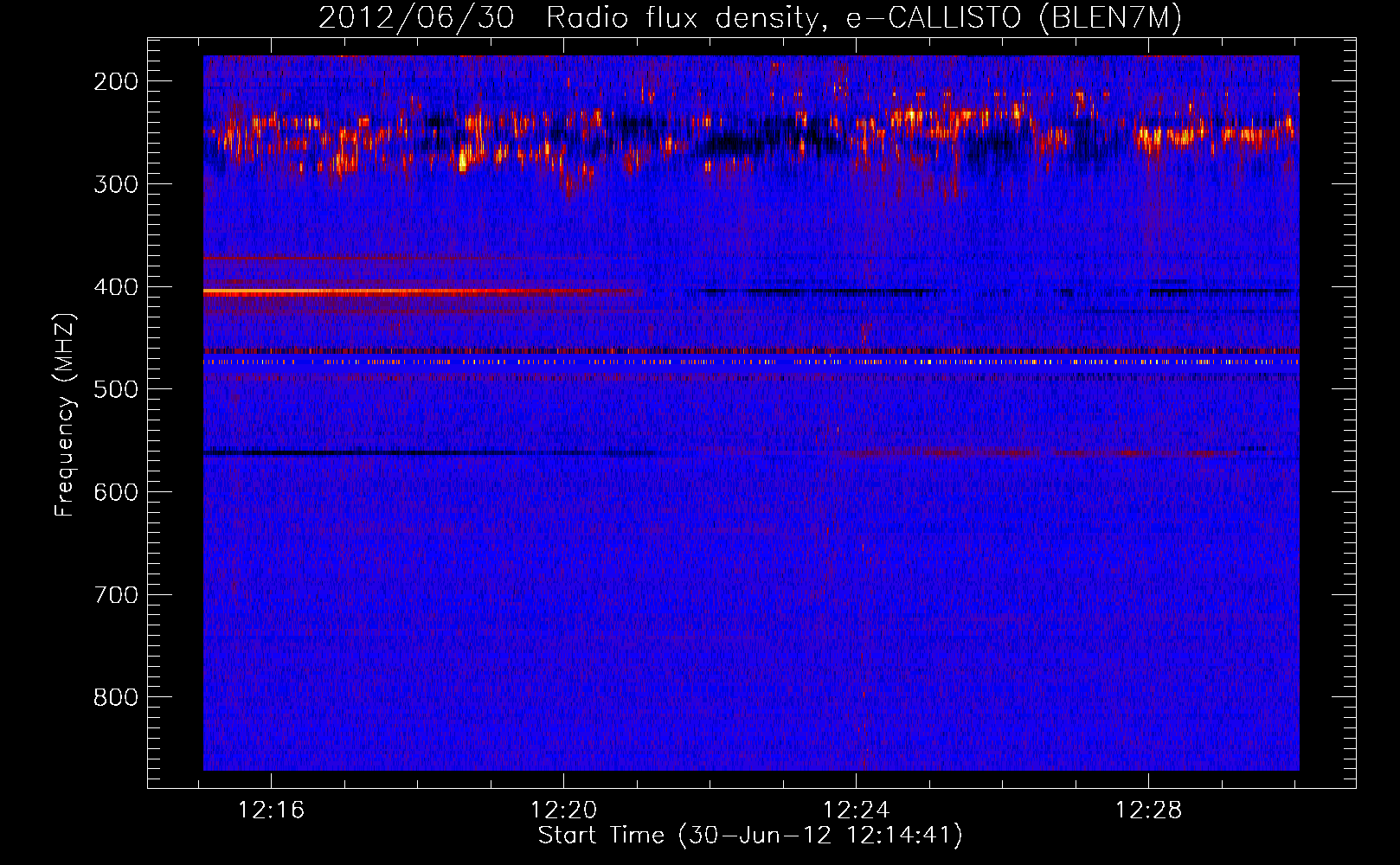Screen dimensions: 1400x865
Task: Click the bright red emission band near 400 MHz
Action: (x=422, y=292)
